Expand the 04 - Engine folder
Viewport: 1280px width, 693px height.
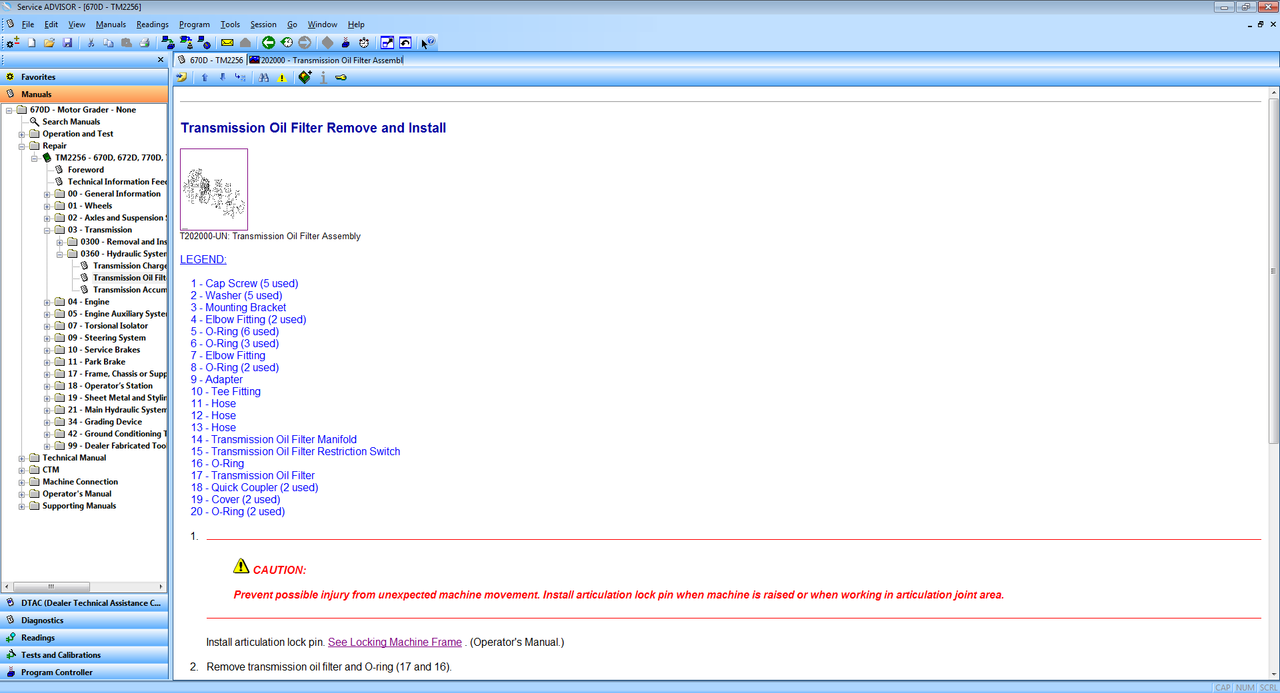pyautogui.click(x=47, y=302)
